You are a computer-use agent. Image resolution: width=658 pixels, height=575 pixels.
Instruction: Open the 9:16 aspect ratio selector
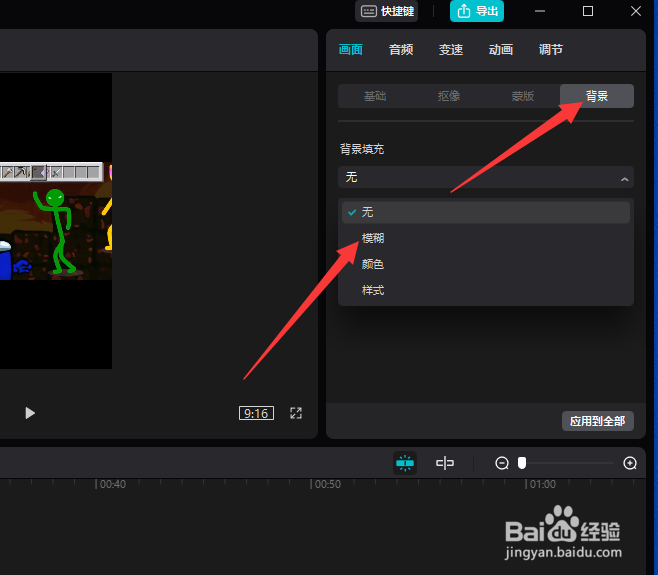point(256,413)
